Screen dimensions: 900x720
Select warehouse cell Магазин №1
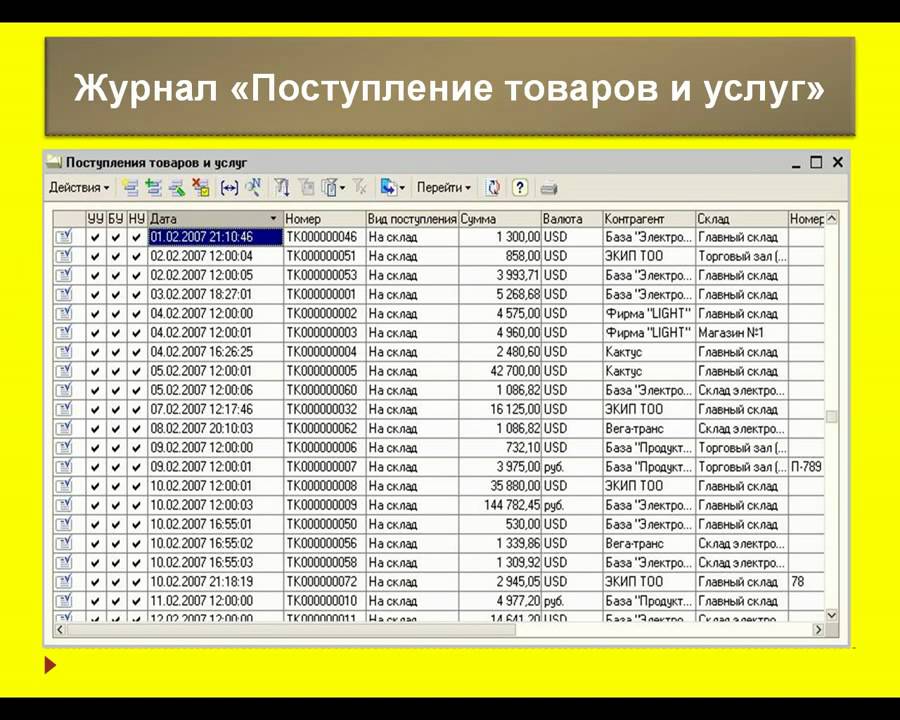(742, 332)
